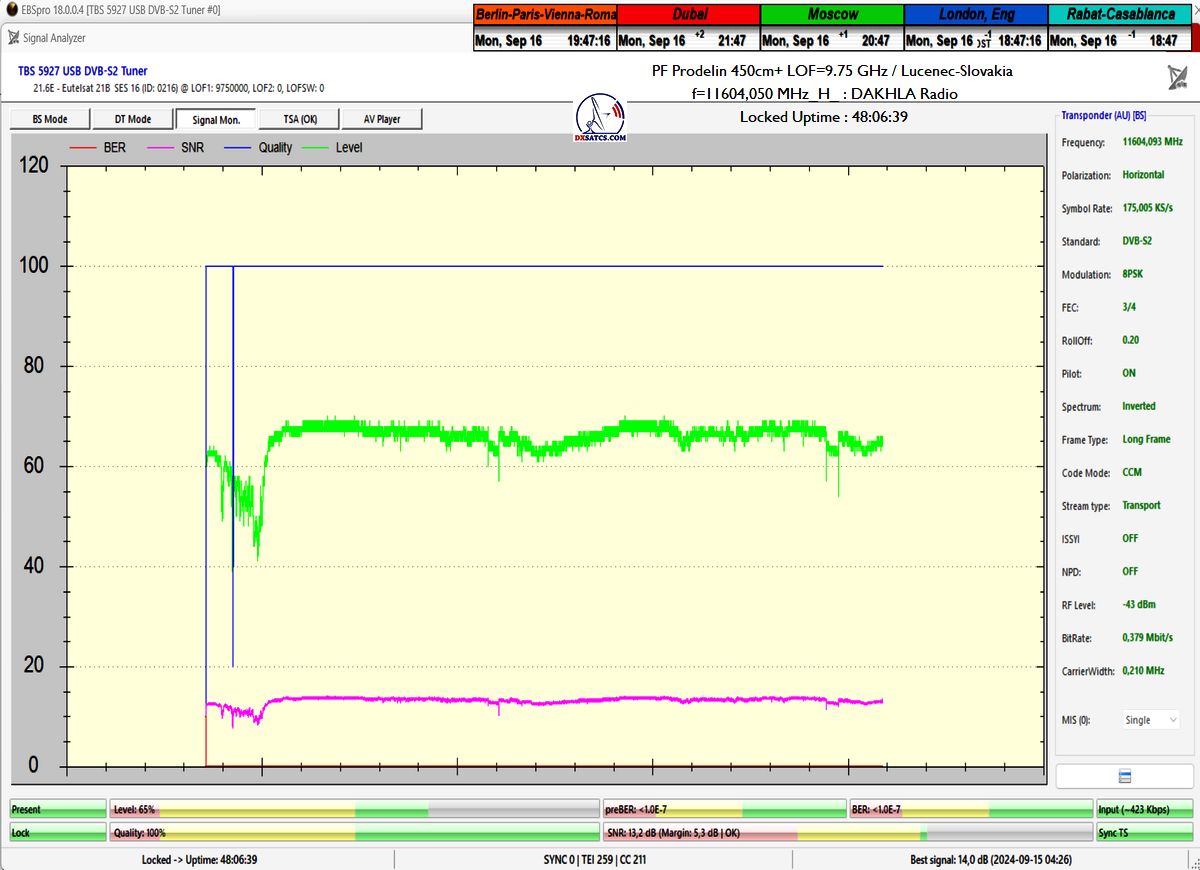This screenshot has height=870, width=1200.
Task: Switch to BS Mode tab
Action: point(50,119)
